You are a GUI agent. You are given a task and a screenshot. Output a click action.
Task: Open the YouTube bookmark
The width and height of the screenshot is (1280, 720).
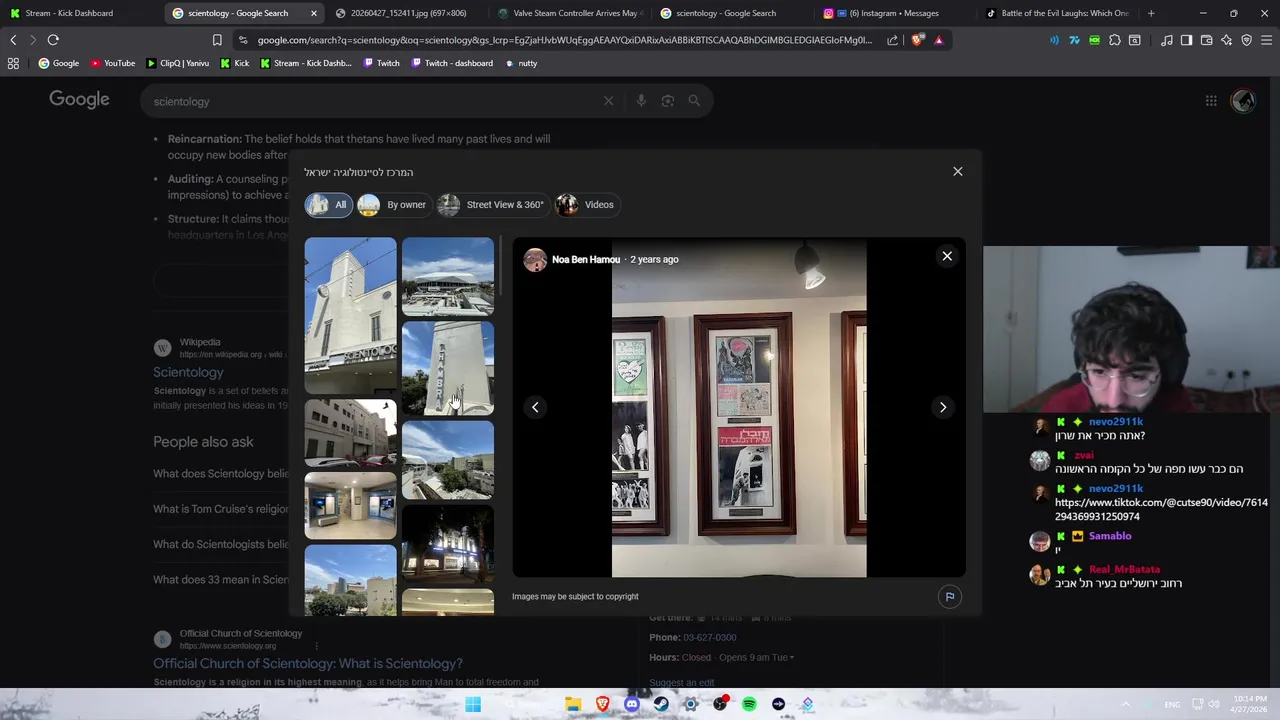tap(112, 63)
